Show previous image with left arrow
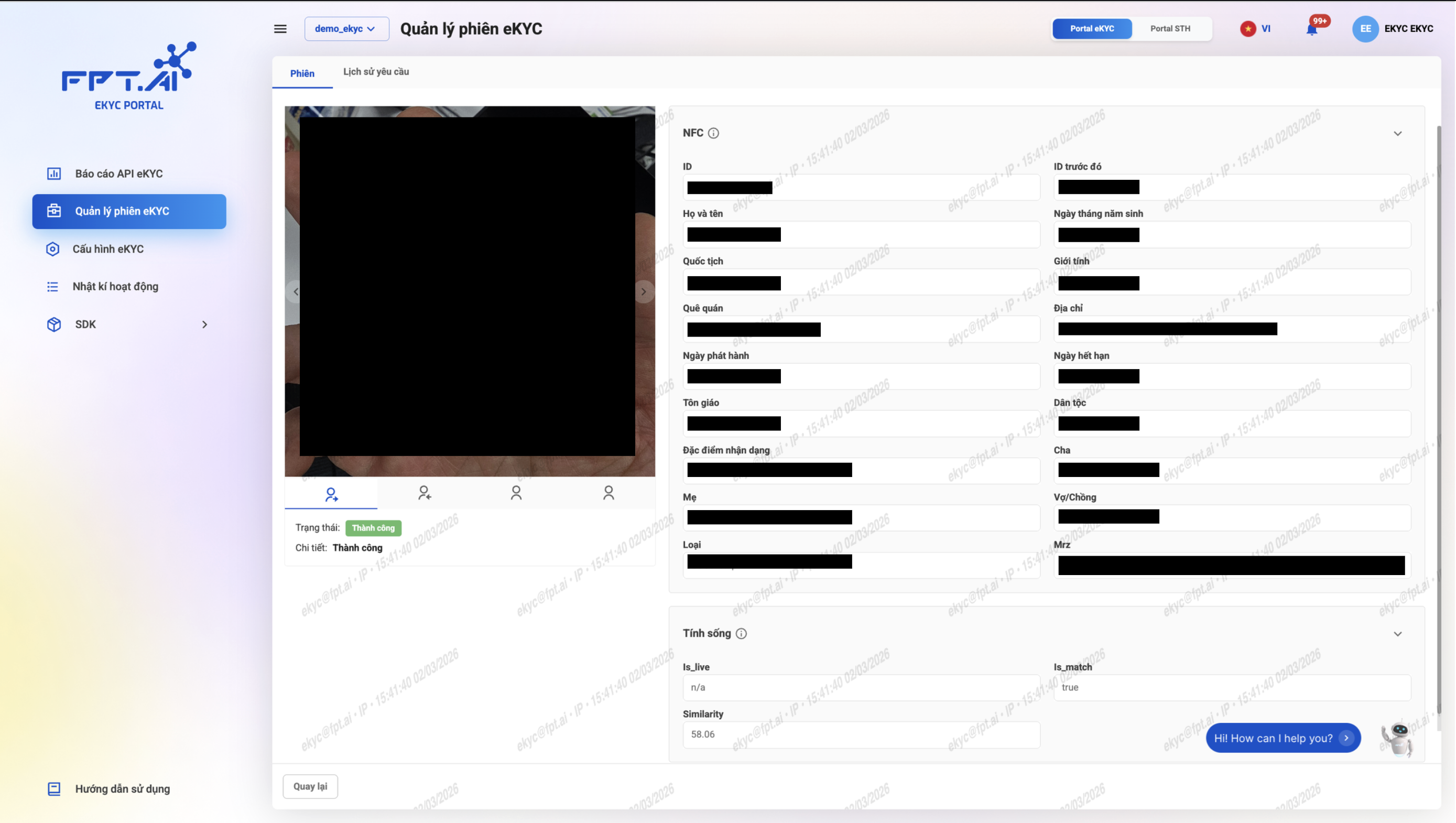Image resolution: width=1456 pixels, height=823 pixels. click(296, 291)
